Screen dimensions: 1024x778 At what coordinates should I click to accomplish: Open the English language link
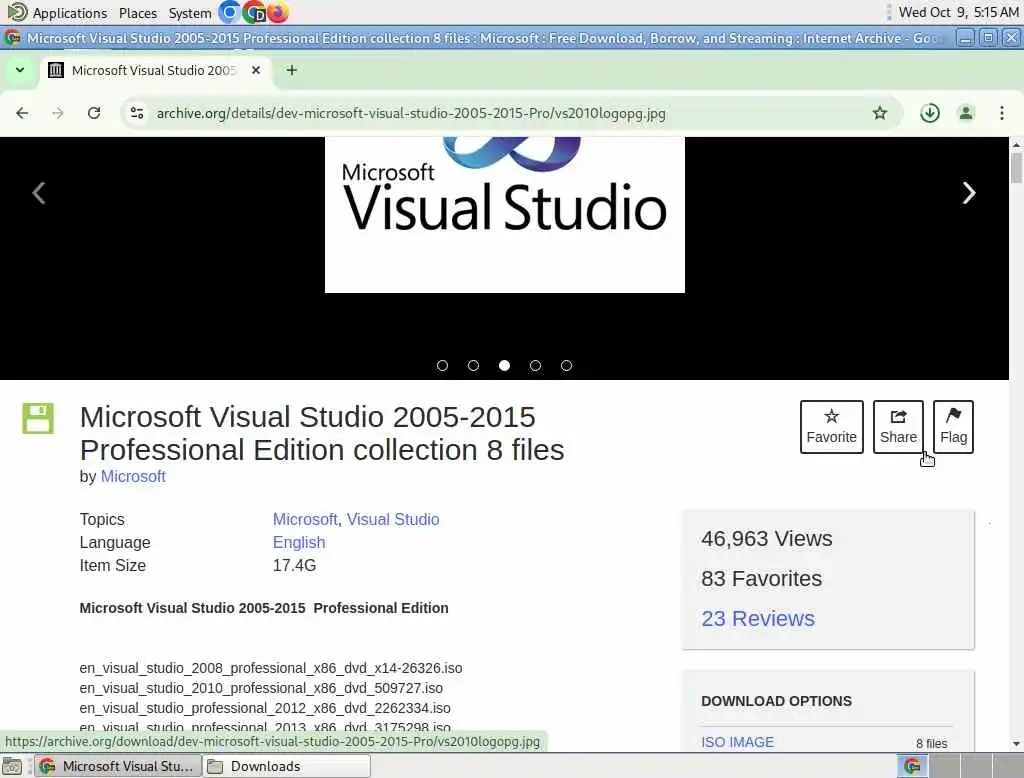[299, 542]
